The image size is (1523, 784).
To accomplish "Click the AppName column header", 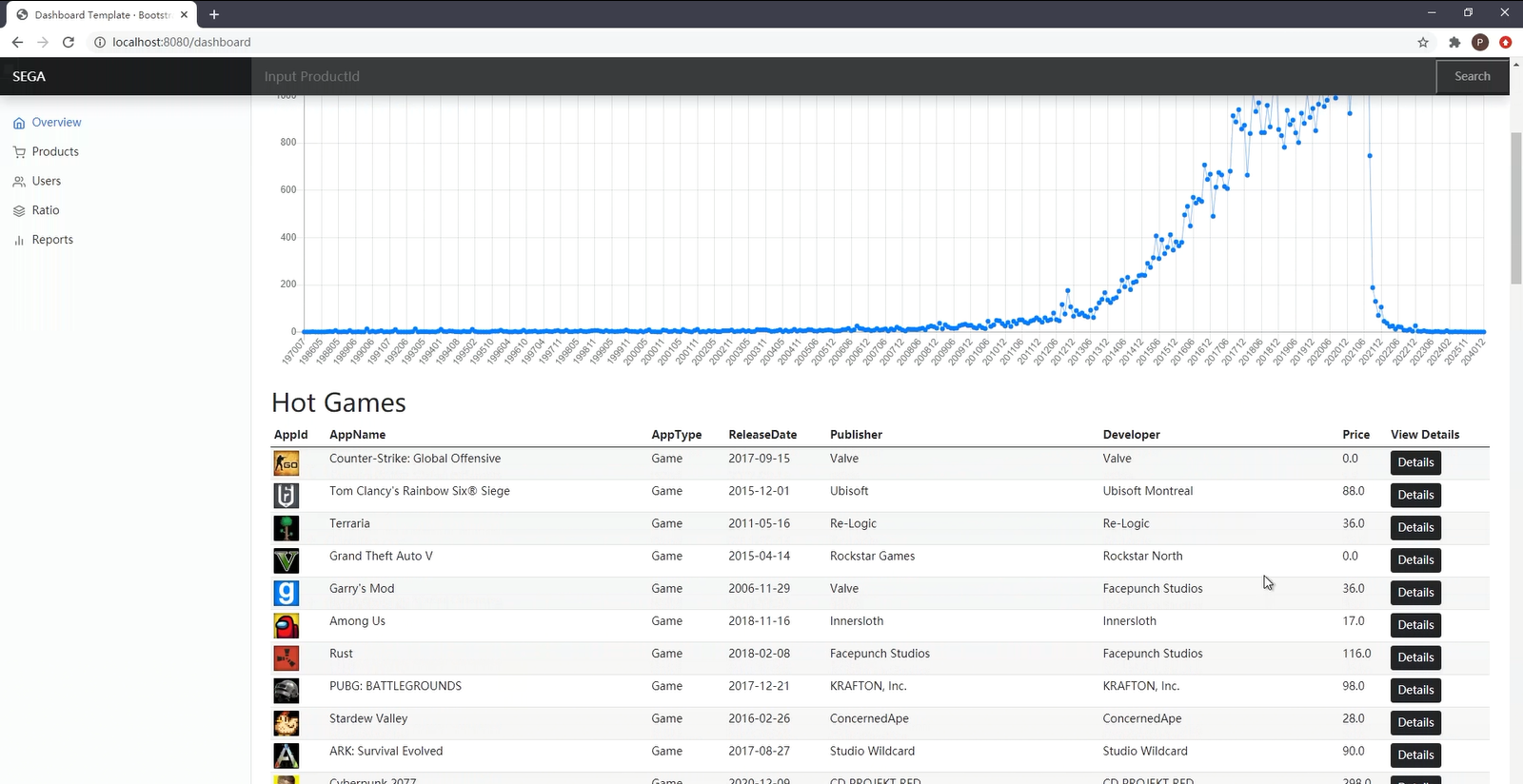I will coord(357,435).
